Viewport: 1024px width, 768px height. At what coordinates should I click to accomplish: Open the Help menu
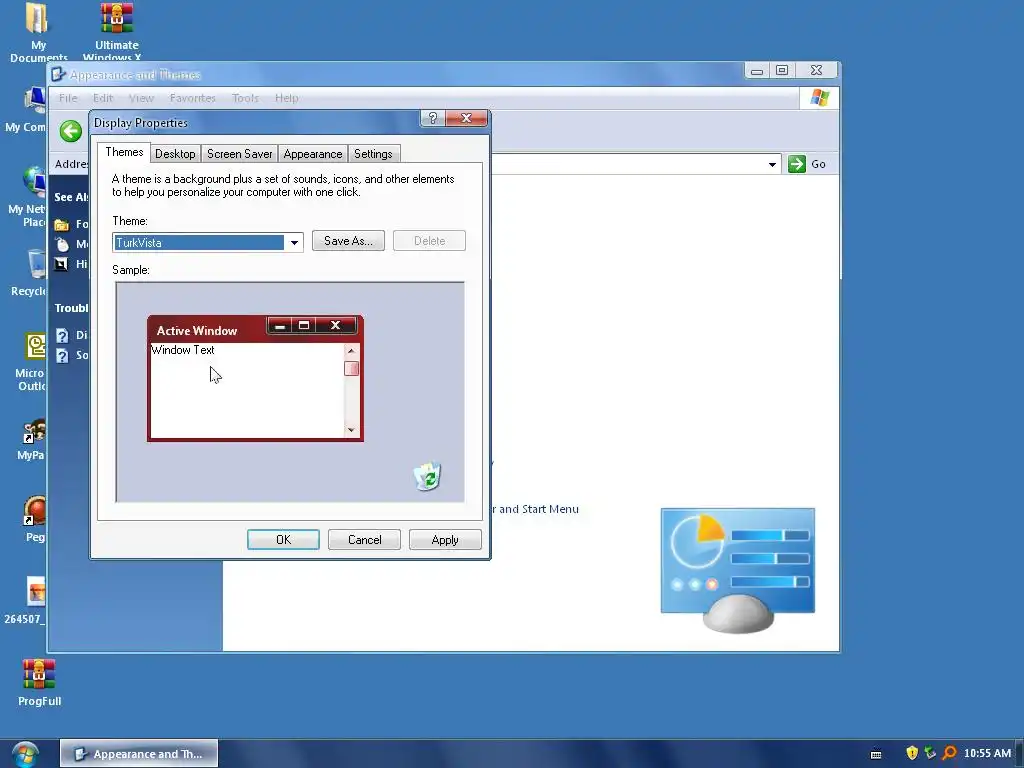pyautogui.click(x=286, y=98)
